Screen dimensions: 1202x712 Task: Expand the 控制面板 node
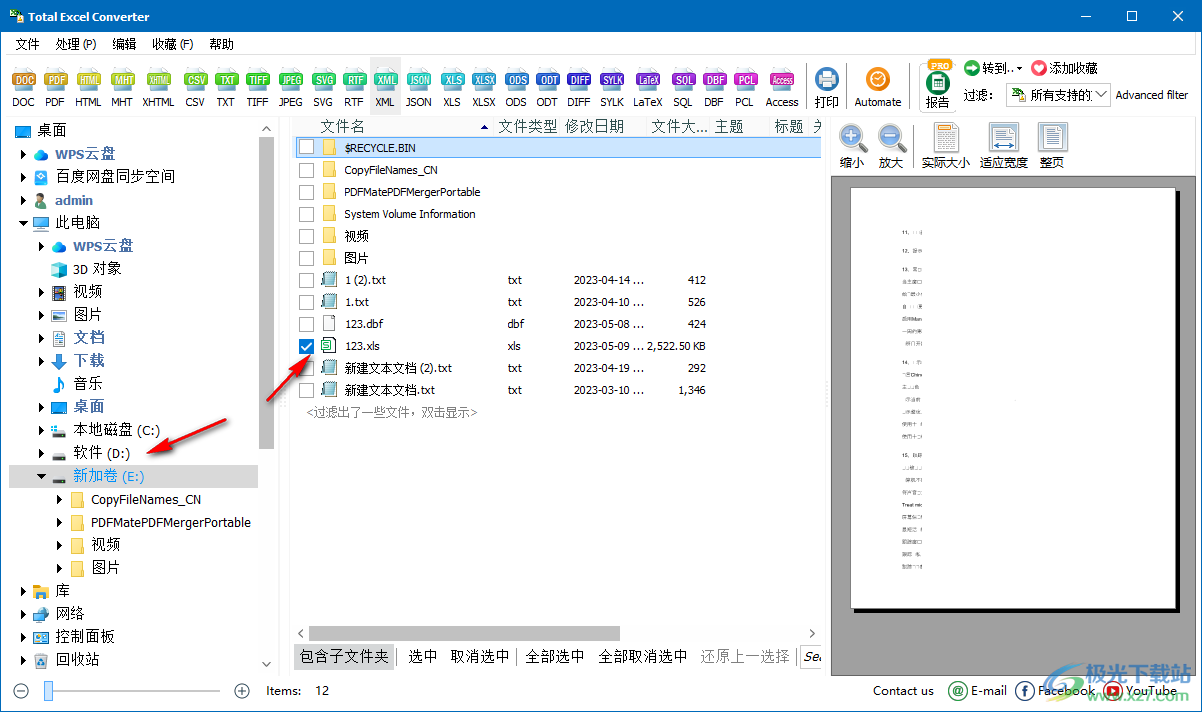(24, 637)
